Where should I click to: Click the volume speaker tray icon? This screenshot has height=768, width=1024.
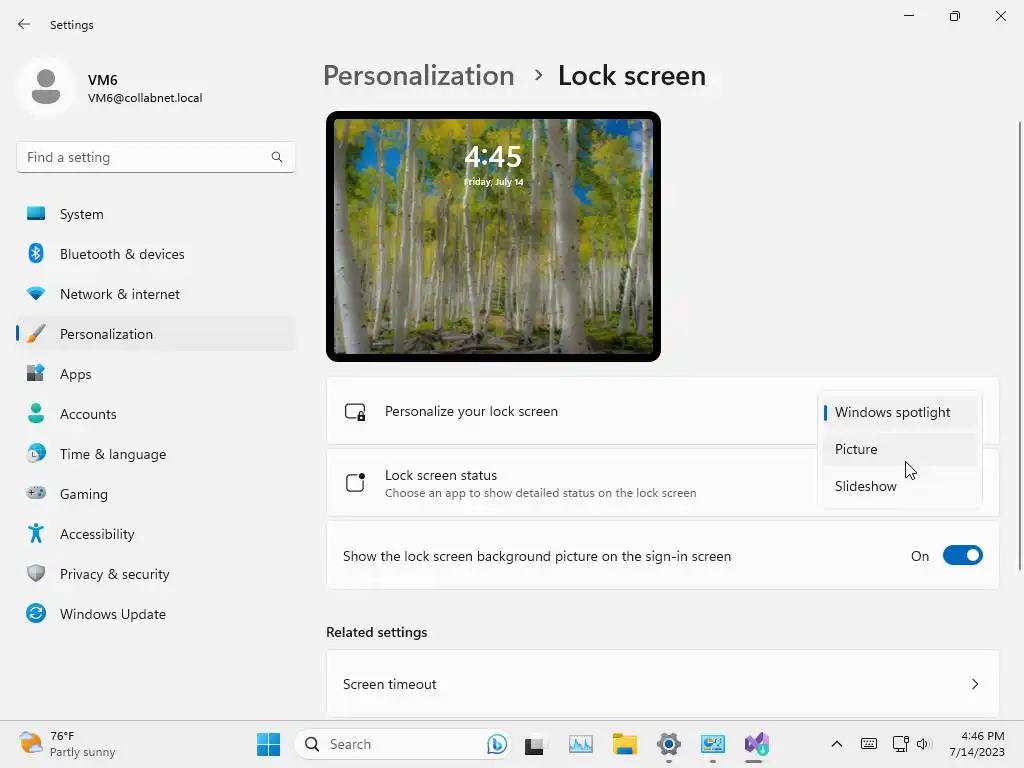(x=922, y=744)
